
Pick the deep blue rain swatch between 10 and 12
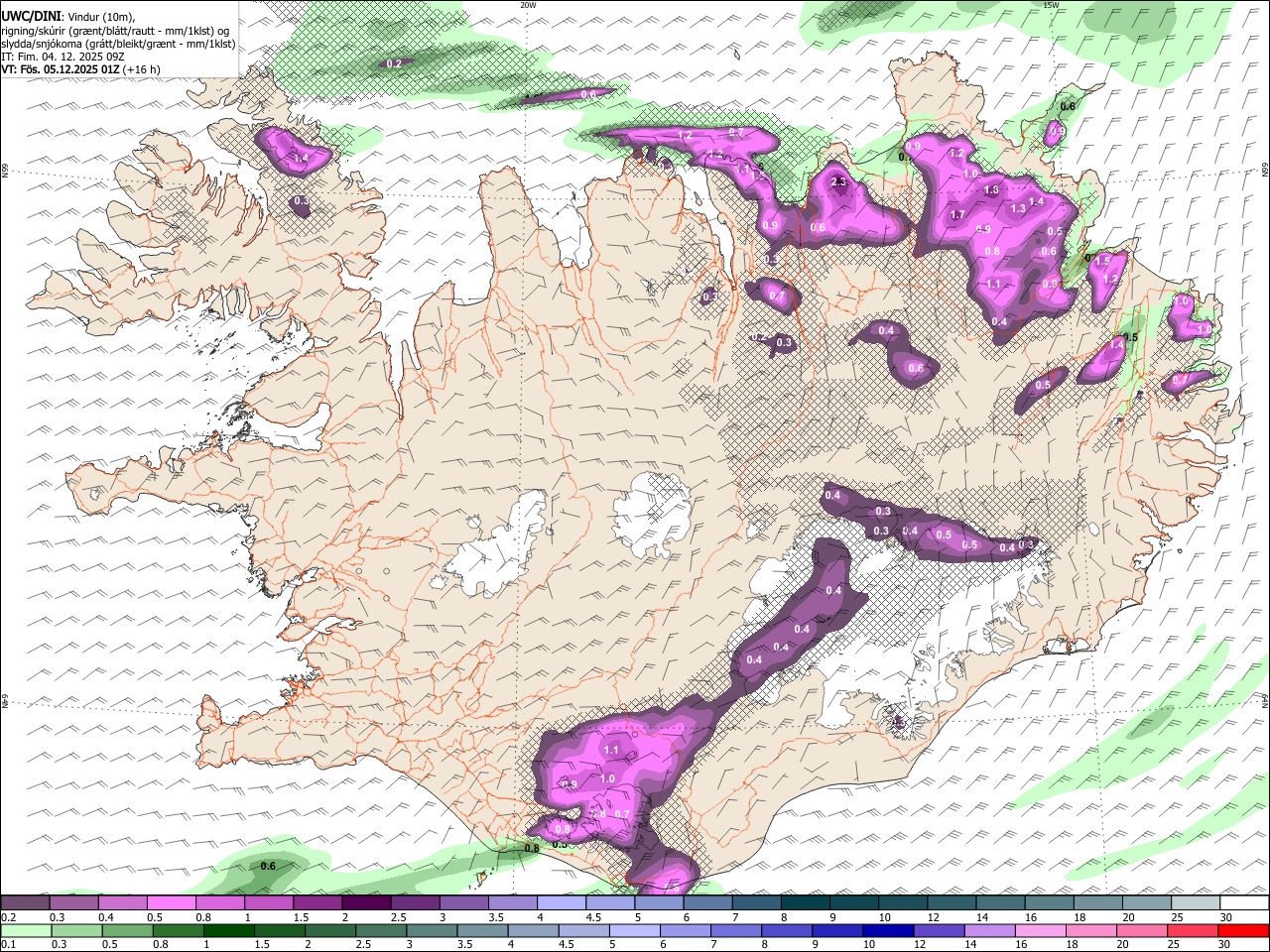889,930
